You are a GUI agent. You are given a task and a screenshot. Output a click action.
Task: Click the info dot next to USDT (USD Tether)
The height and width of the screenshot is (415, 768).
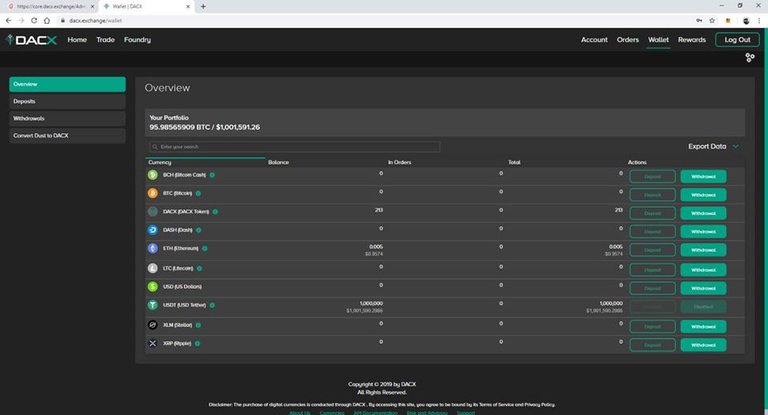[212, 305]
